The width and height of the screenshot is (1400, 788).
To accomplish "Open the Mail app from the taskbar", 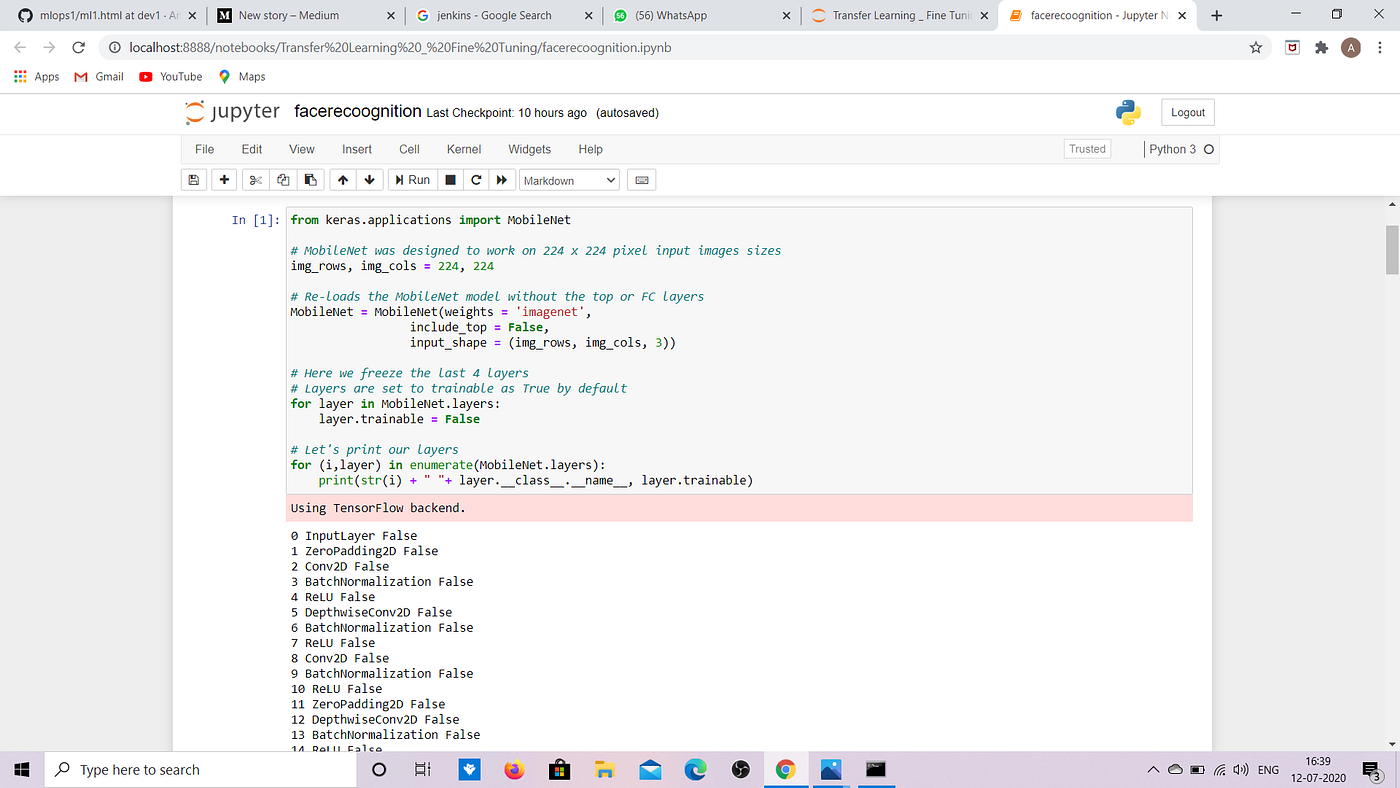I will click(650, 769).
